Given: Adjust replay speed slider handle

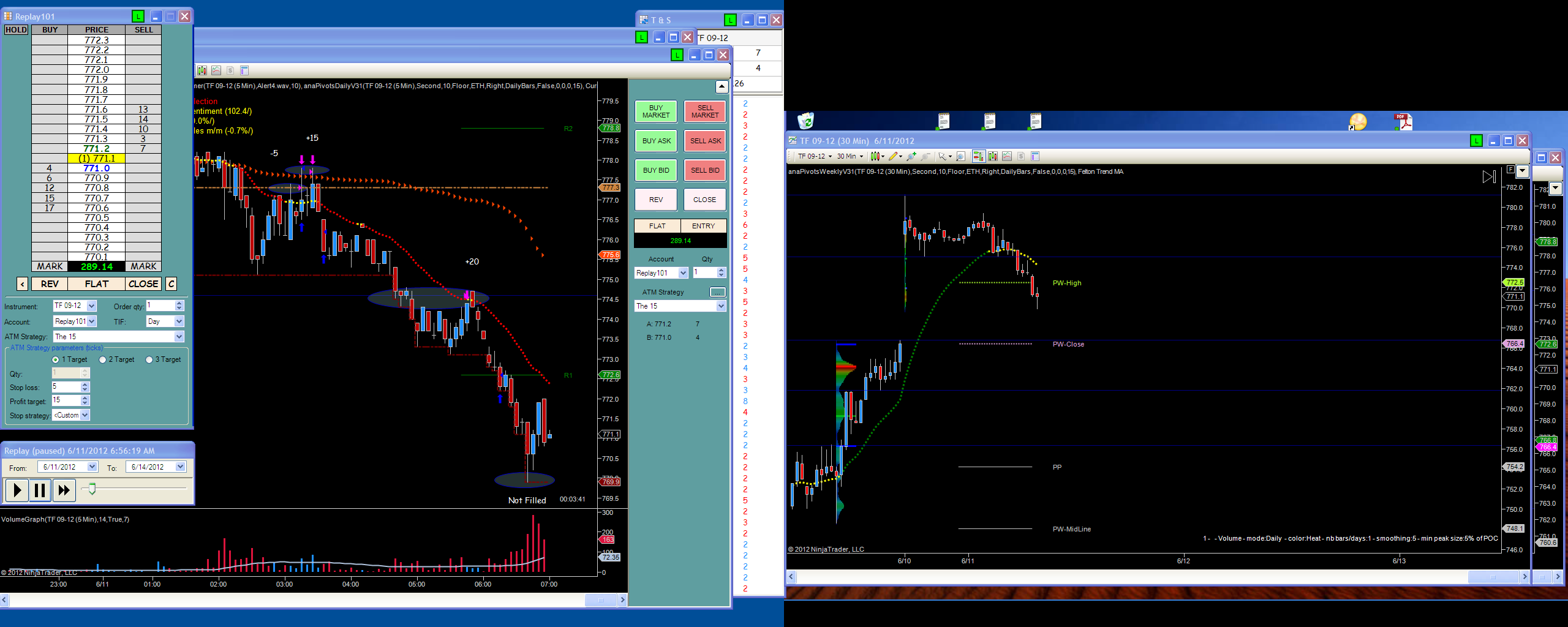Looking at the screenshot, I should (92, 489).
